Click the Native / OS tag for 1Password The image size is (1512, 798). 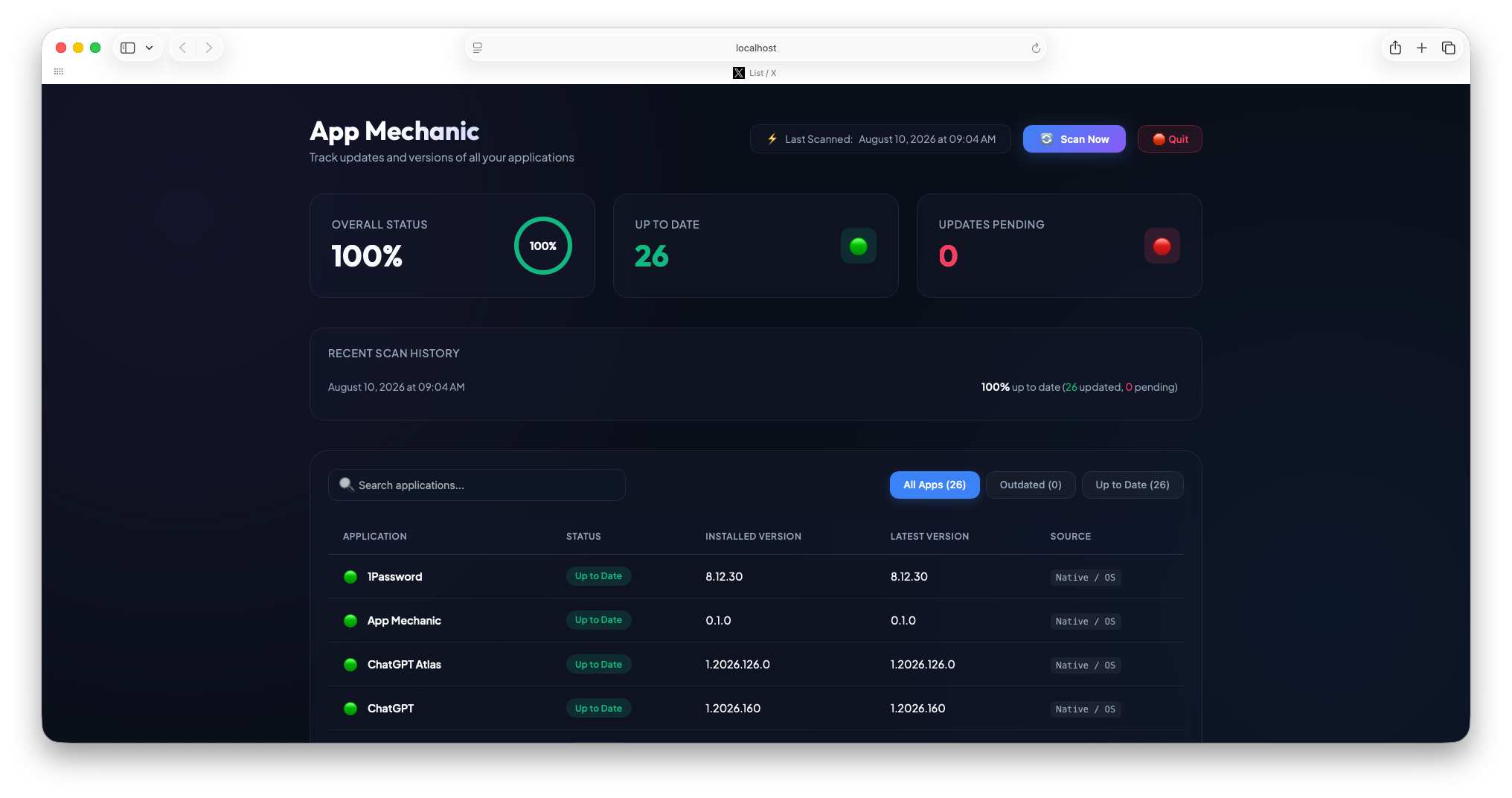point(1085,578)
